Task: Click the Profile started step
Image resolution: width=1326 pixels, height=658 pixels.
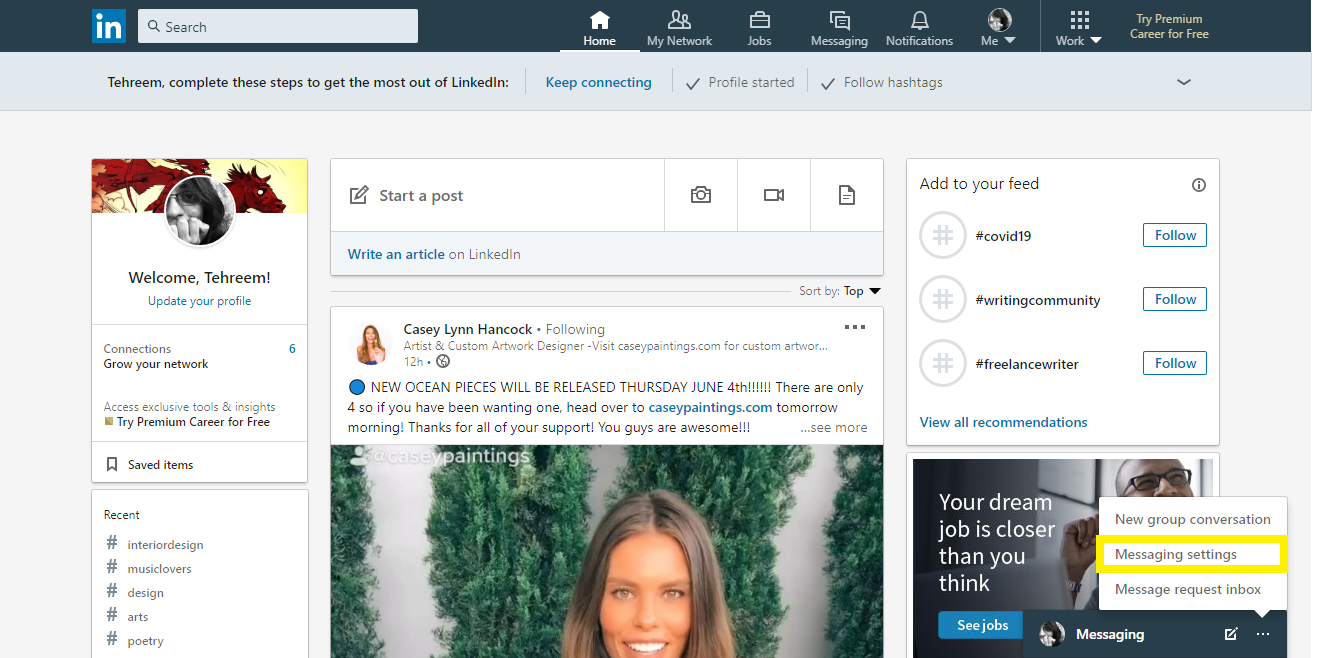Action: 740,82
